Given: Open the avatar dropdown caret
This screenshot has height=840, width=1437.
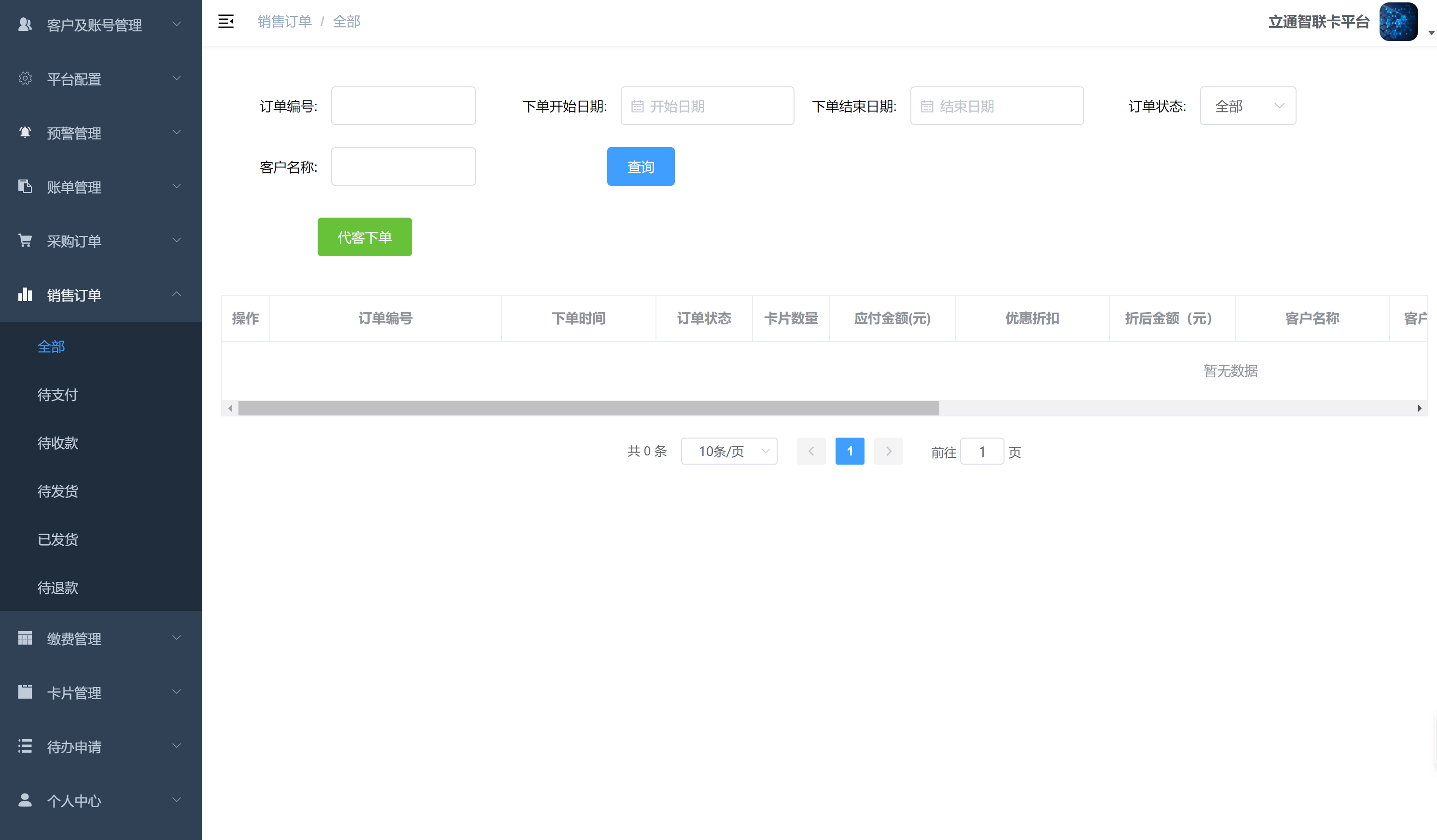Looking at the screenshot, I should click(x=1431, y=33).
